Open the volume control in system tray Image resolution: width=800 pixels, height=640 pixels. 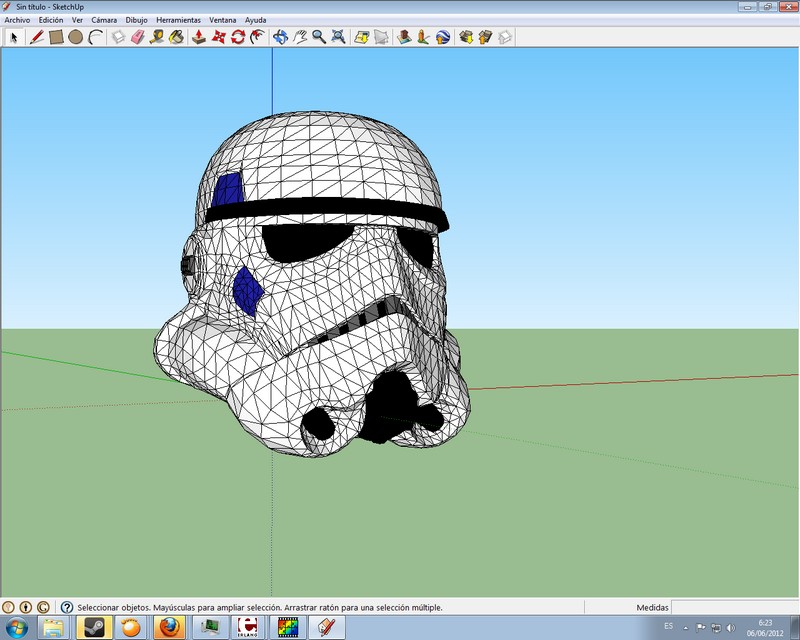click(x=731, y=628)
